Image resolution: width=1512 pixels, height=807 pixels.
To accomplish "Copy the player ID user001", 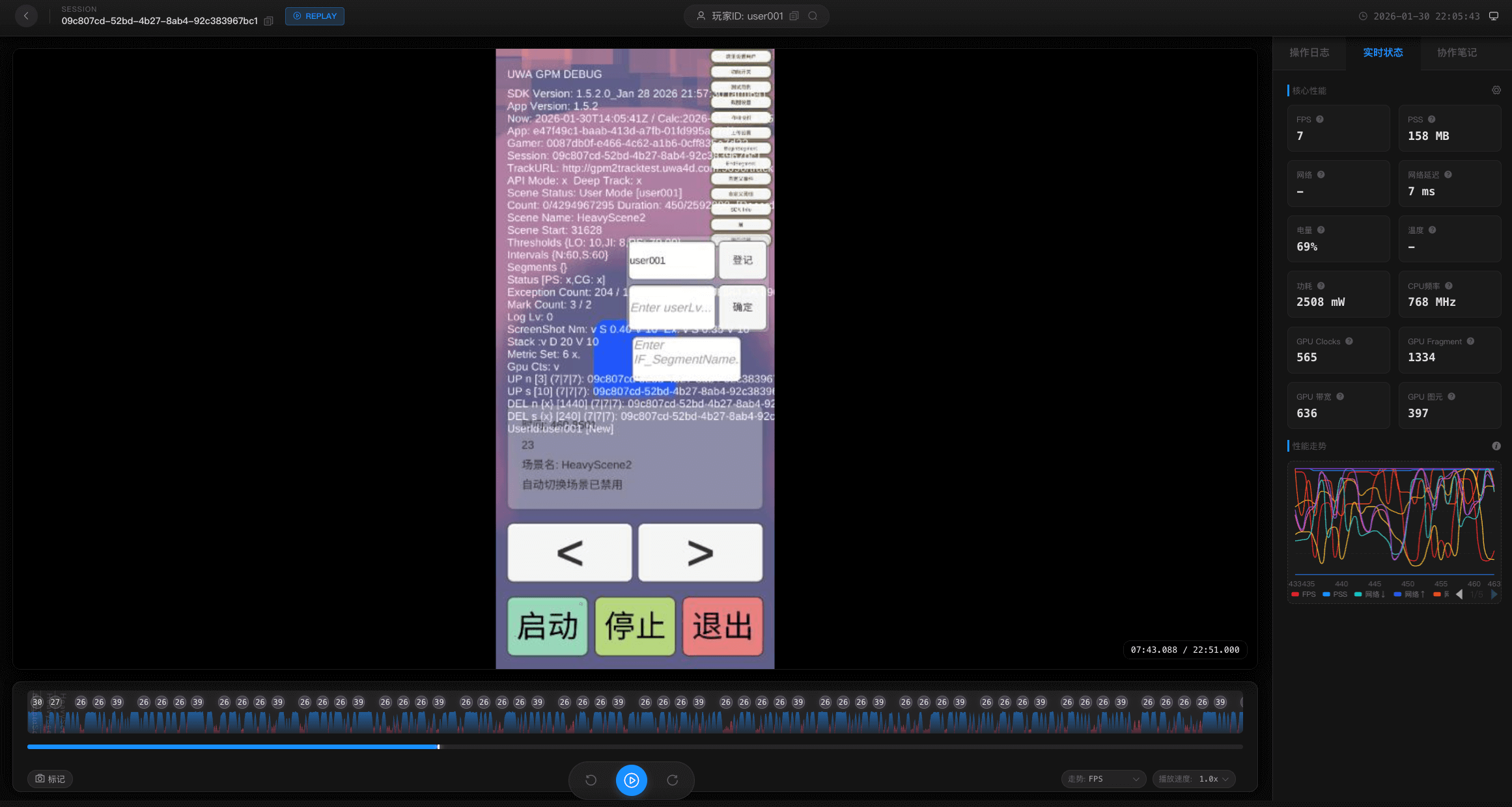I will point(794,16).
